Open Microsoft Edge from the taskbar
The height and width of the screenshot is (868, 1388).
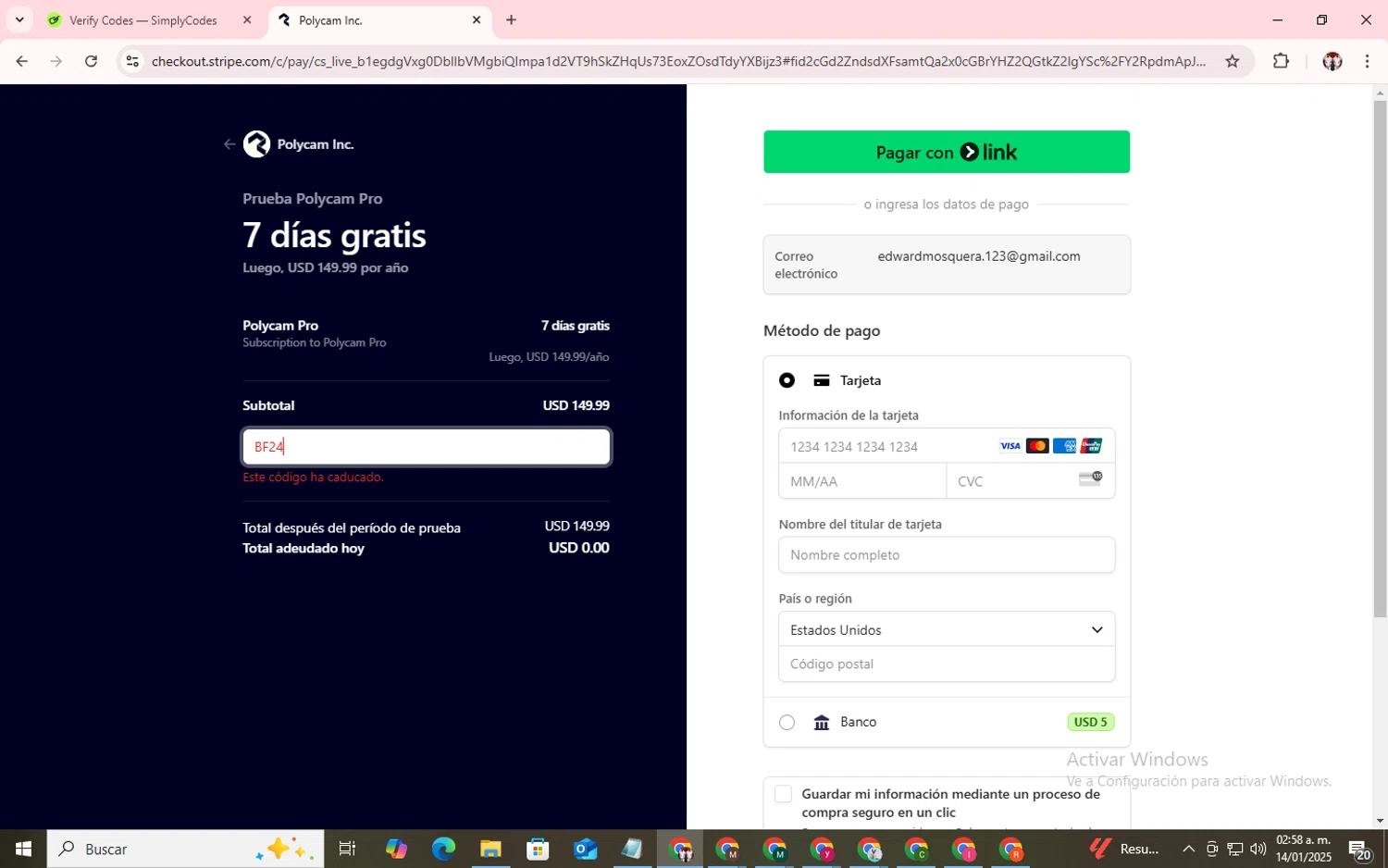point(443,849)
